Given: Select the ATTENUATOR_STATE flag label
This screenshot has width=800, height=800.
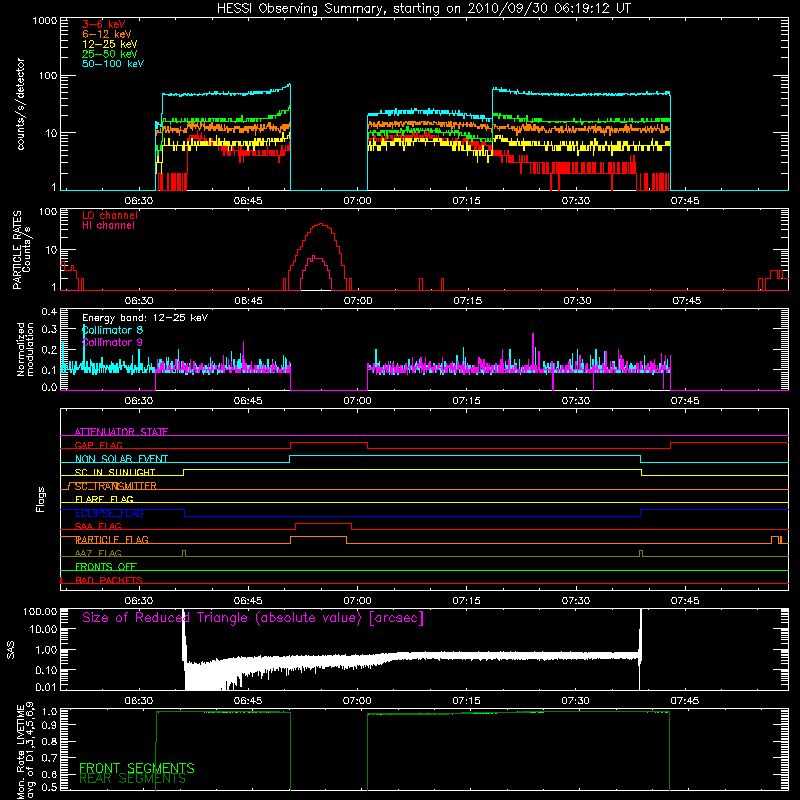Looking at the screenshot, I should coord(121,432).
